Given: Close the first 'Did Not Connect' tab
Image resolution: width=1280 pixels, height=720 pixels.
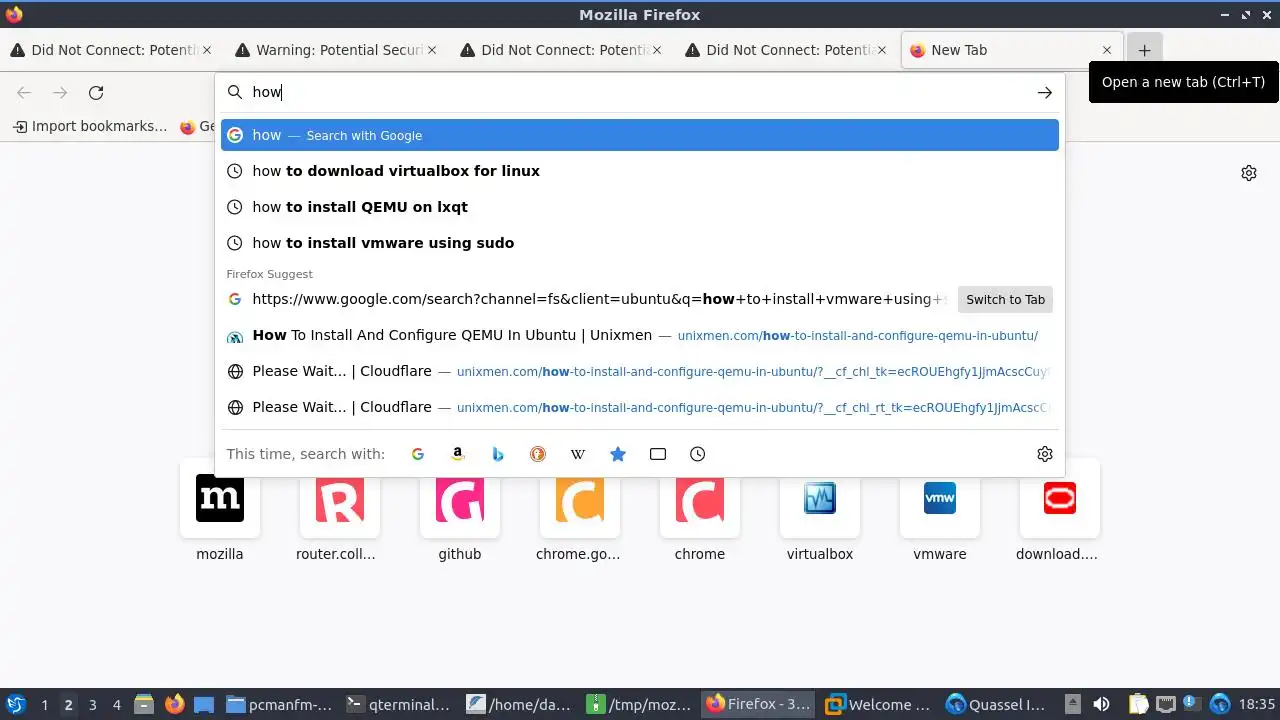Looking at the screenshot, I should coord(207,50).
